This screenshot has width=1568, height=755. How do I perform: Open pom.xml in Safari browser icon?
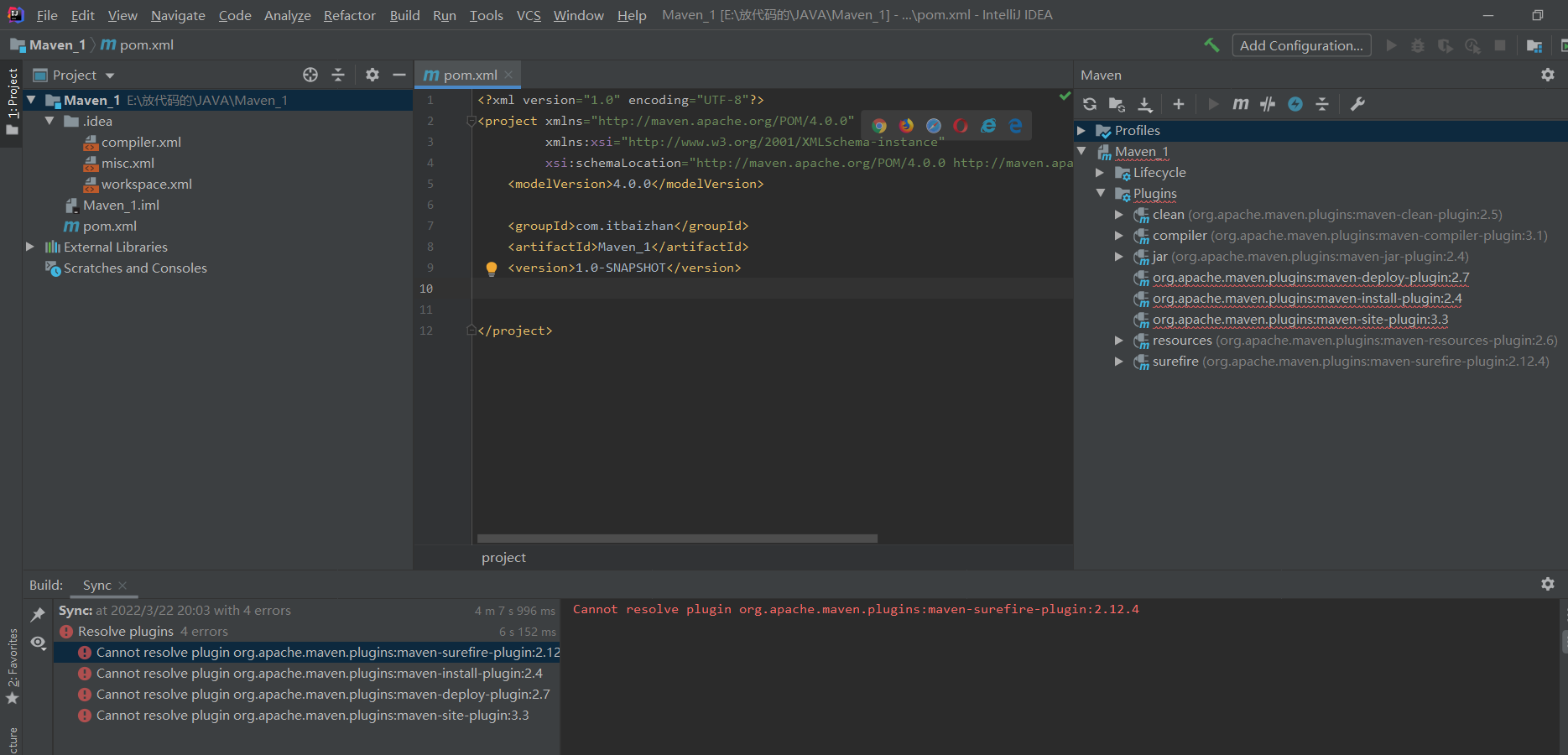click(x=934, y=126)
